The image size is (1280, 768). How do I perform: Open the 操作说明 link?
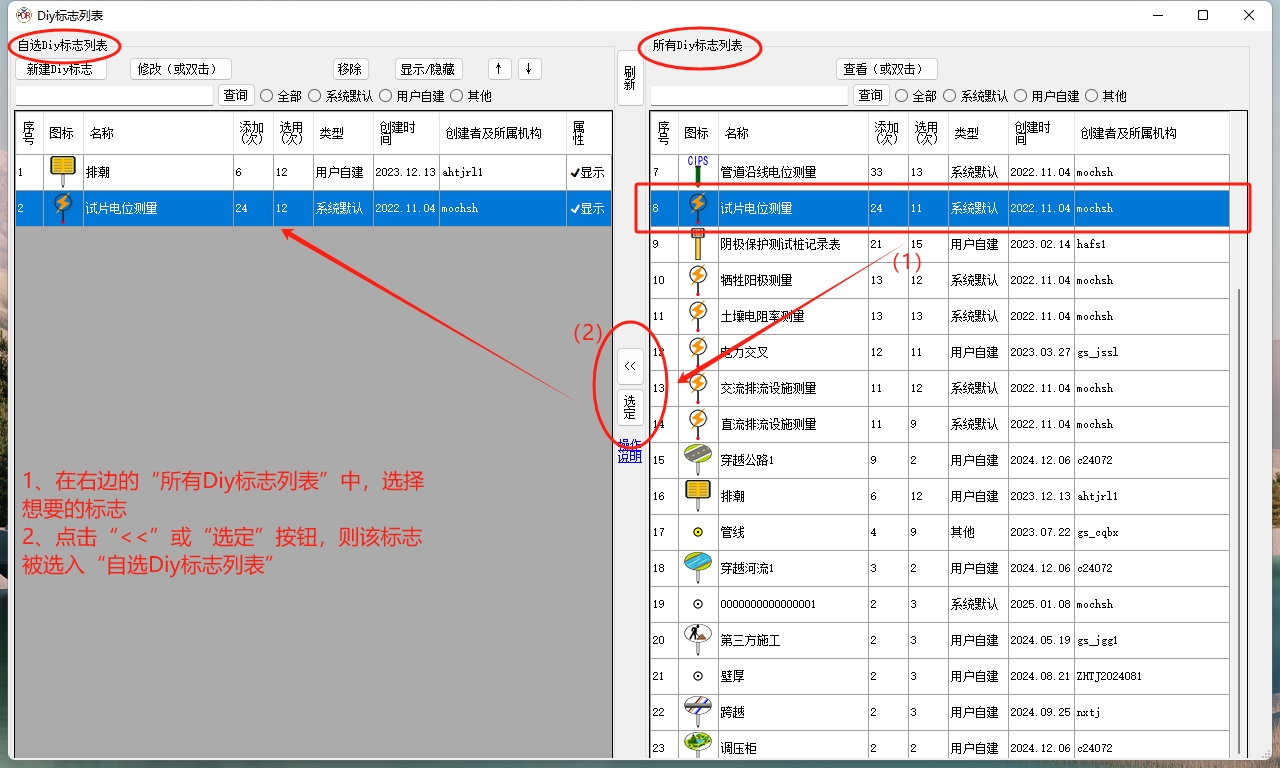(629, 451)
